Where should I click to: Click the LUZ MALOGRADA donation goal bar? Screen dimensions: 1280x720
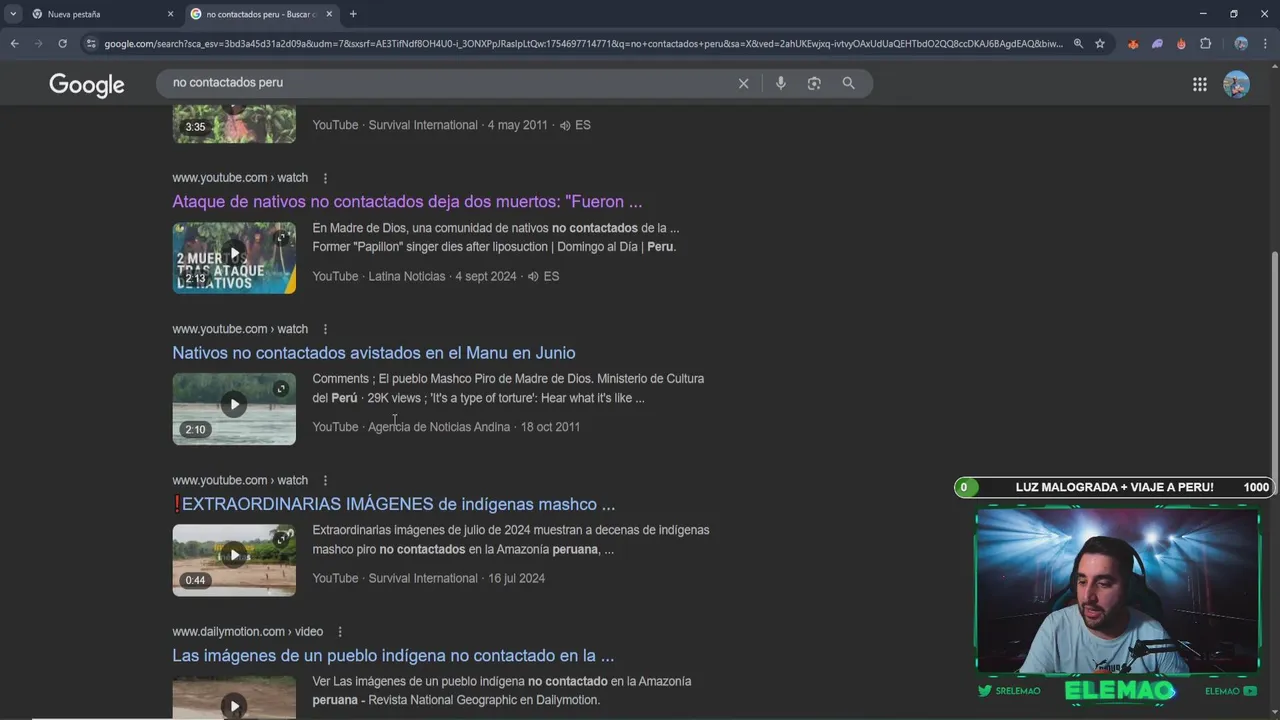(x=1114, y=487)
